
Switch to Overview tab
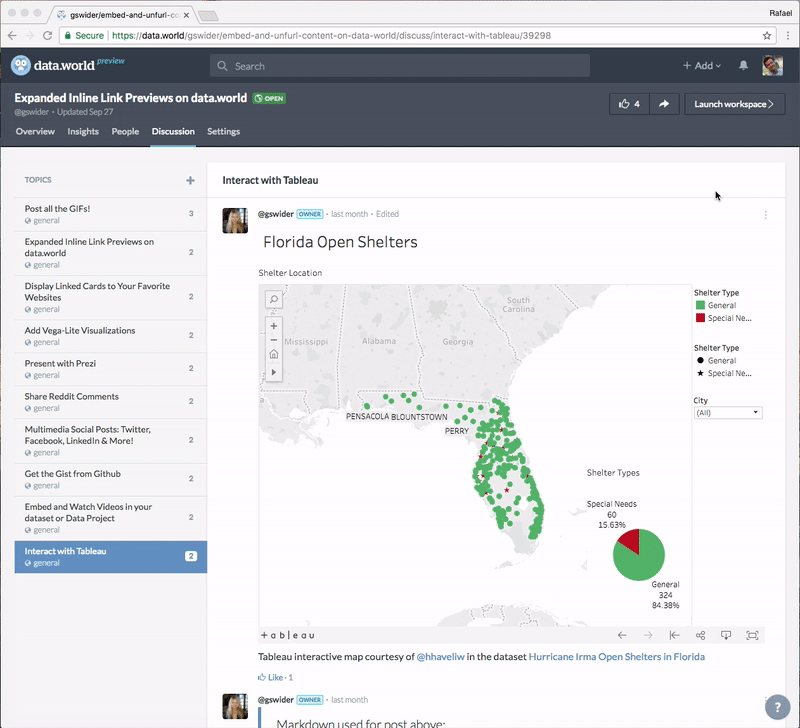[35, 131]
